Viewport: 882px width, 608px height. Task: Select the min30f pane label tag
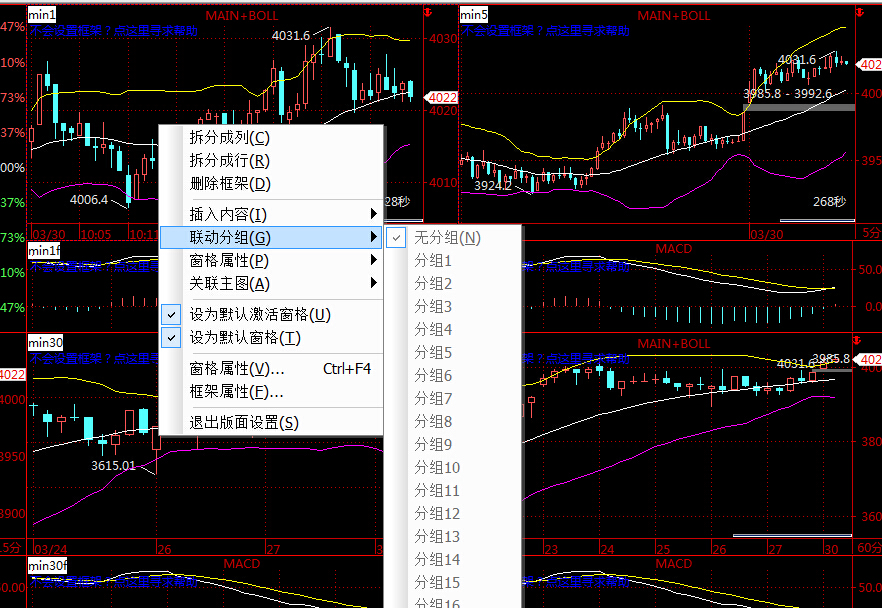coord(48,566)
